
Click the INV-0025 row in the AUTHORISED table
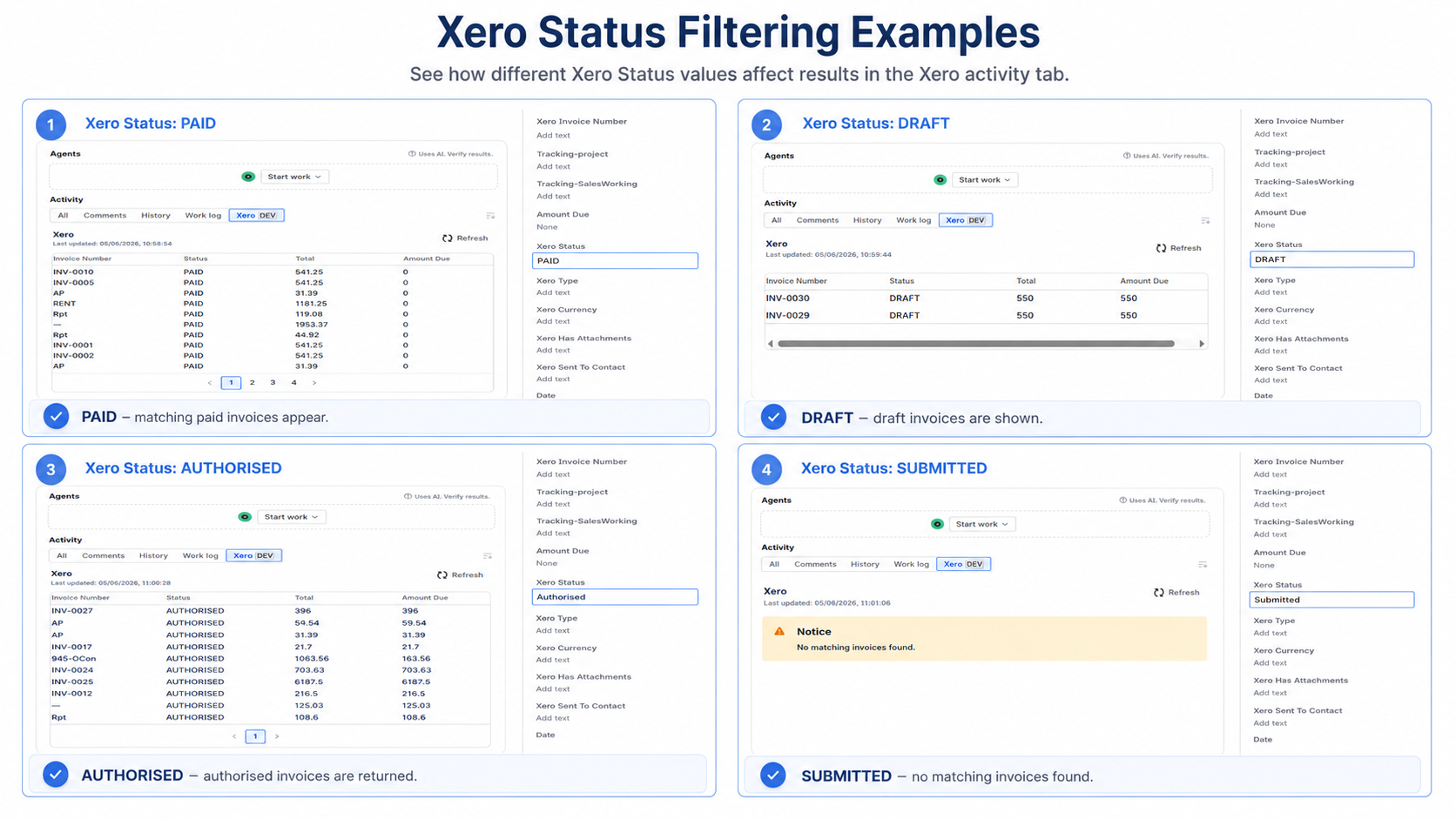270,682
